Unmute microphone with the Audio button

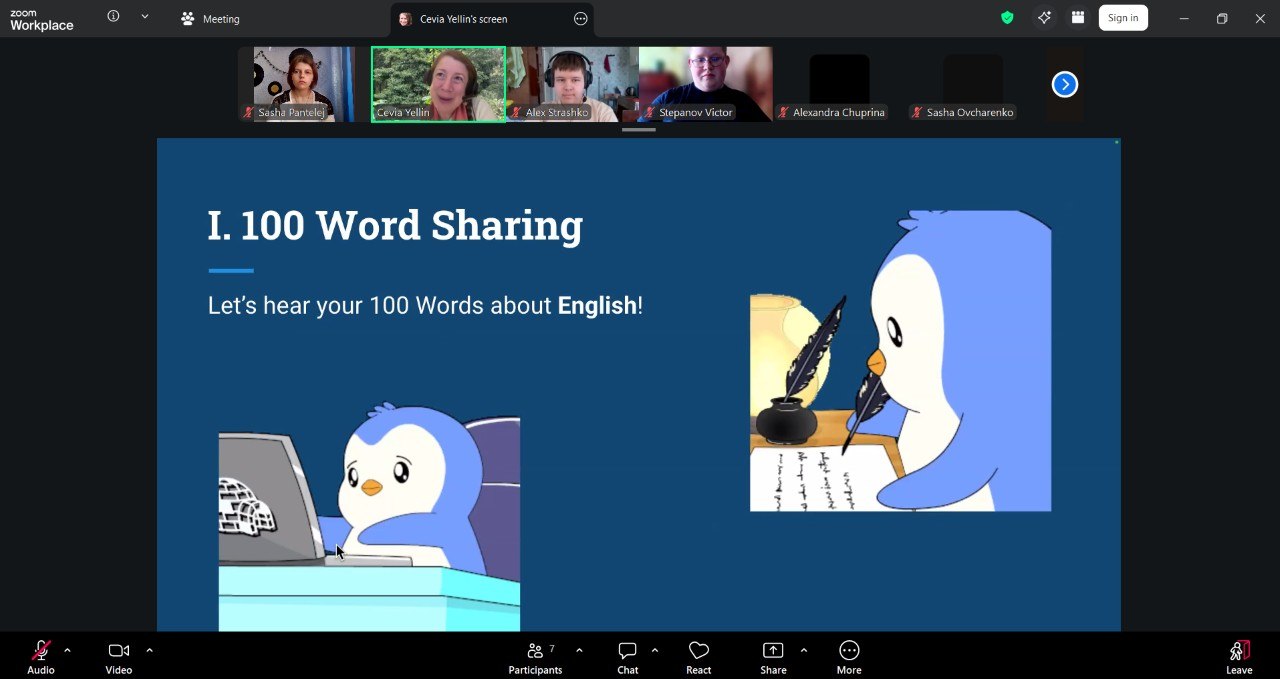[41, 657]
